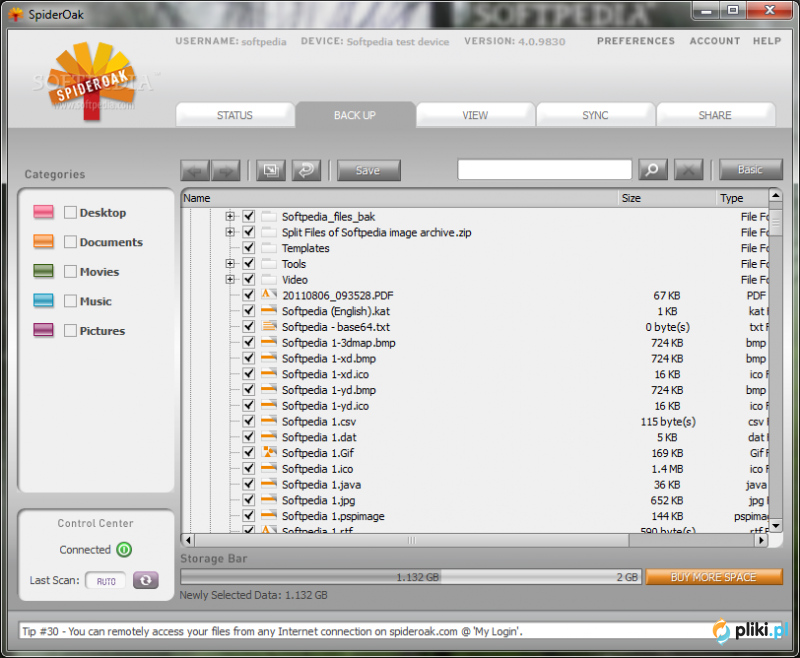Image resolution: width=800 pixels, height=658 pixels.
Task: Click the file icon for Softpedia (English).kat
Action: point(269,311)
